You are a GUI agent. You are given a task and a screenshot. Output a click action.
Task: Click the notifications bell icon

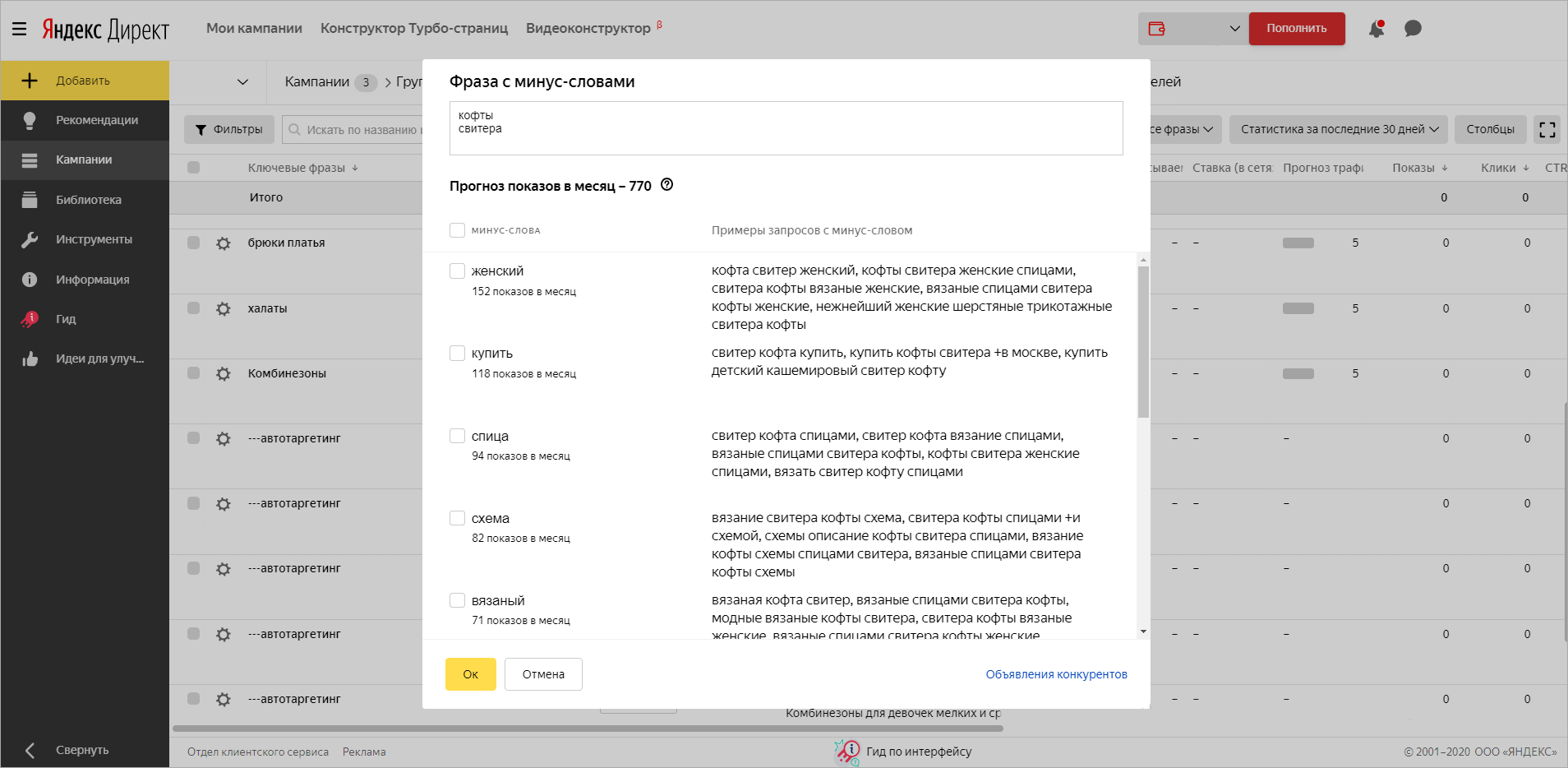(x=1377, y=29)
